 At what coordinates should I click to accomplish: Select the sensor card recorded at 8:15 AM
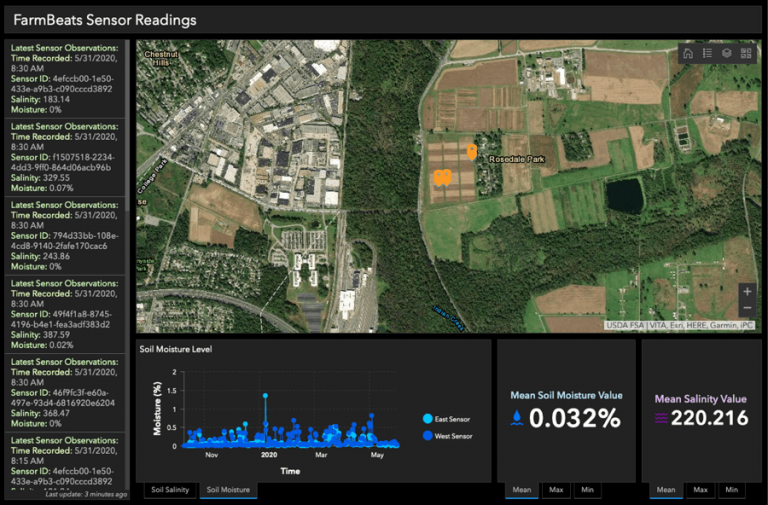coord(65,460)
